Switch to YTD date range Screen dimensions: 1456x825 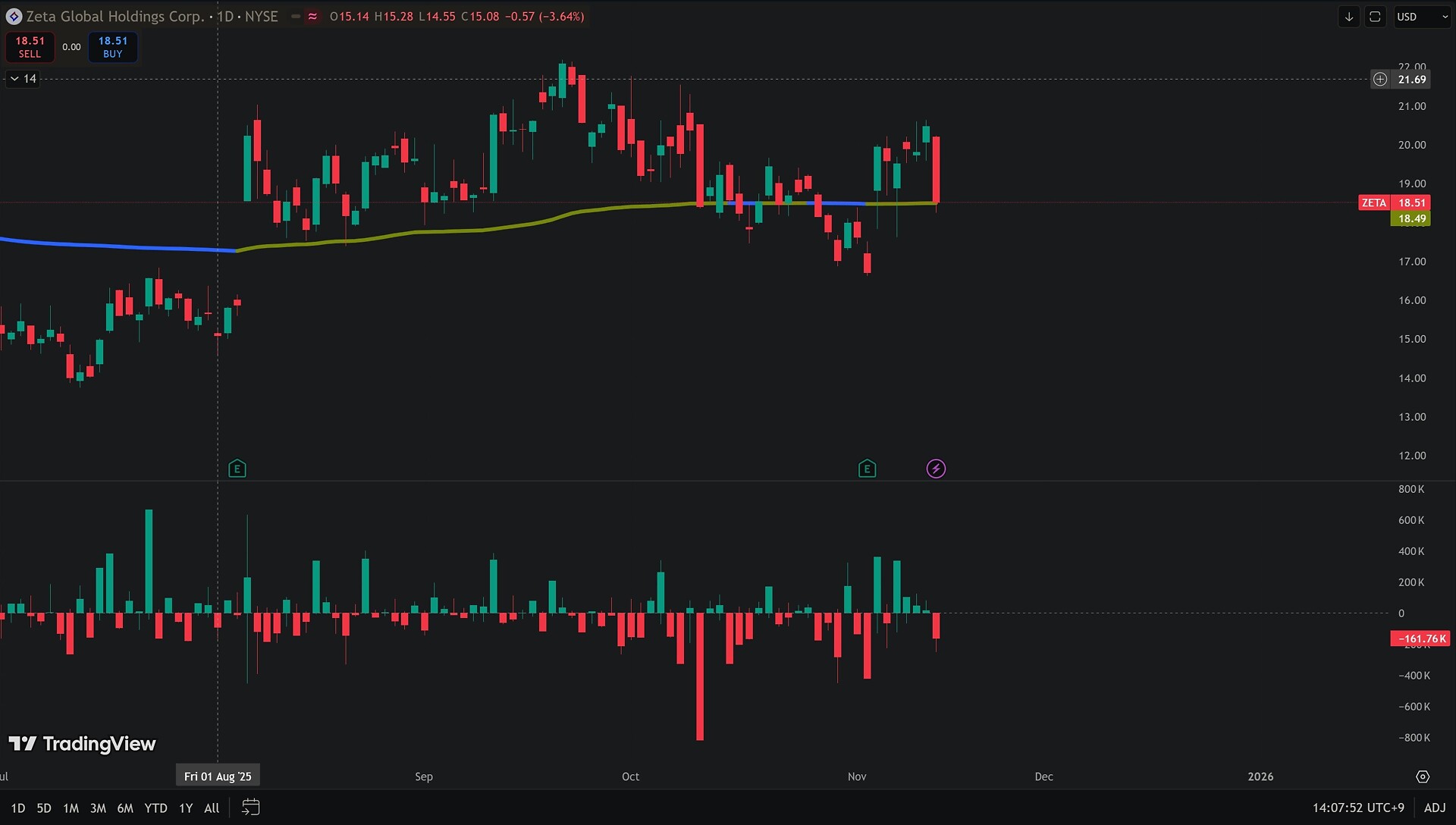(155, 808)
